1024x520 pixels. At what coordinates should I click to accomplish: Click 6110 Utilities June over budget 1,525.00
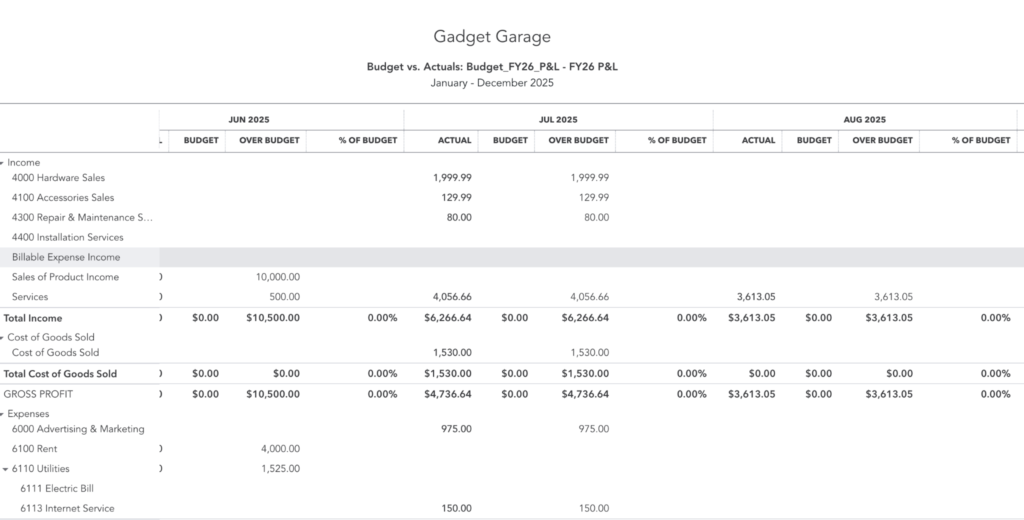point(281,469)
